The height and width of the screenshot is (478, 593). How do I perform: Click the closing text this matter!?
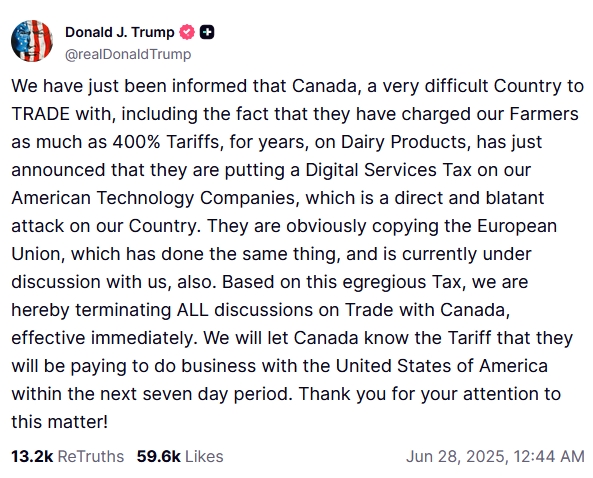[x=60, y=422]
